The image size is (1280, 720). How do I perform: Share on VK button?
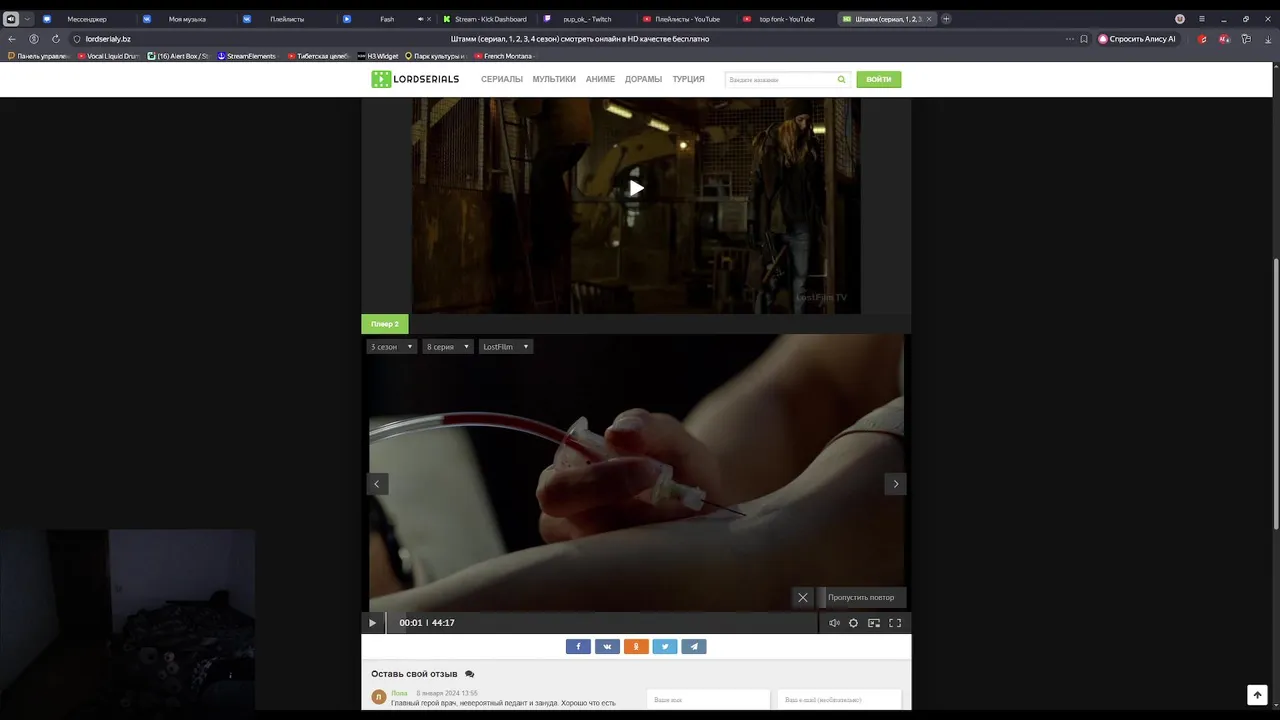point(607,646)
